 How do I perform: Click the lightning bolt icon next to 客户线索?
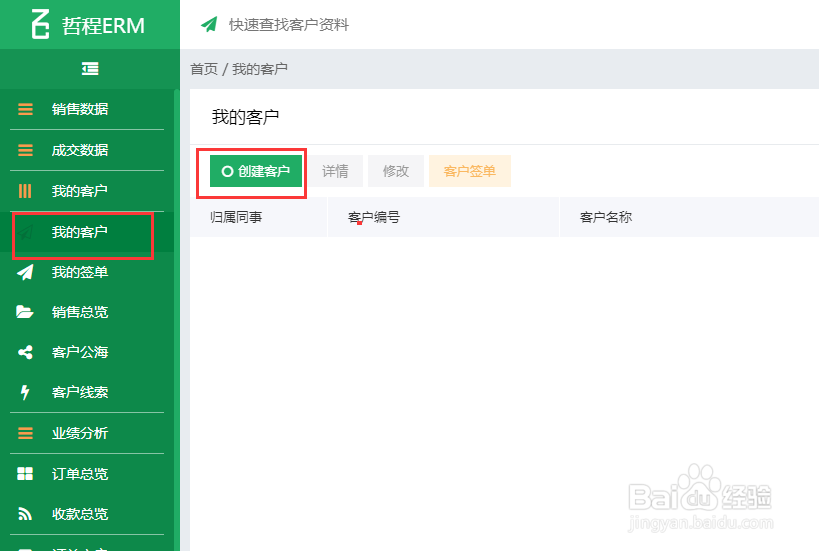25,392
